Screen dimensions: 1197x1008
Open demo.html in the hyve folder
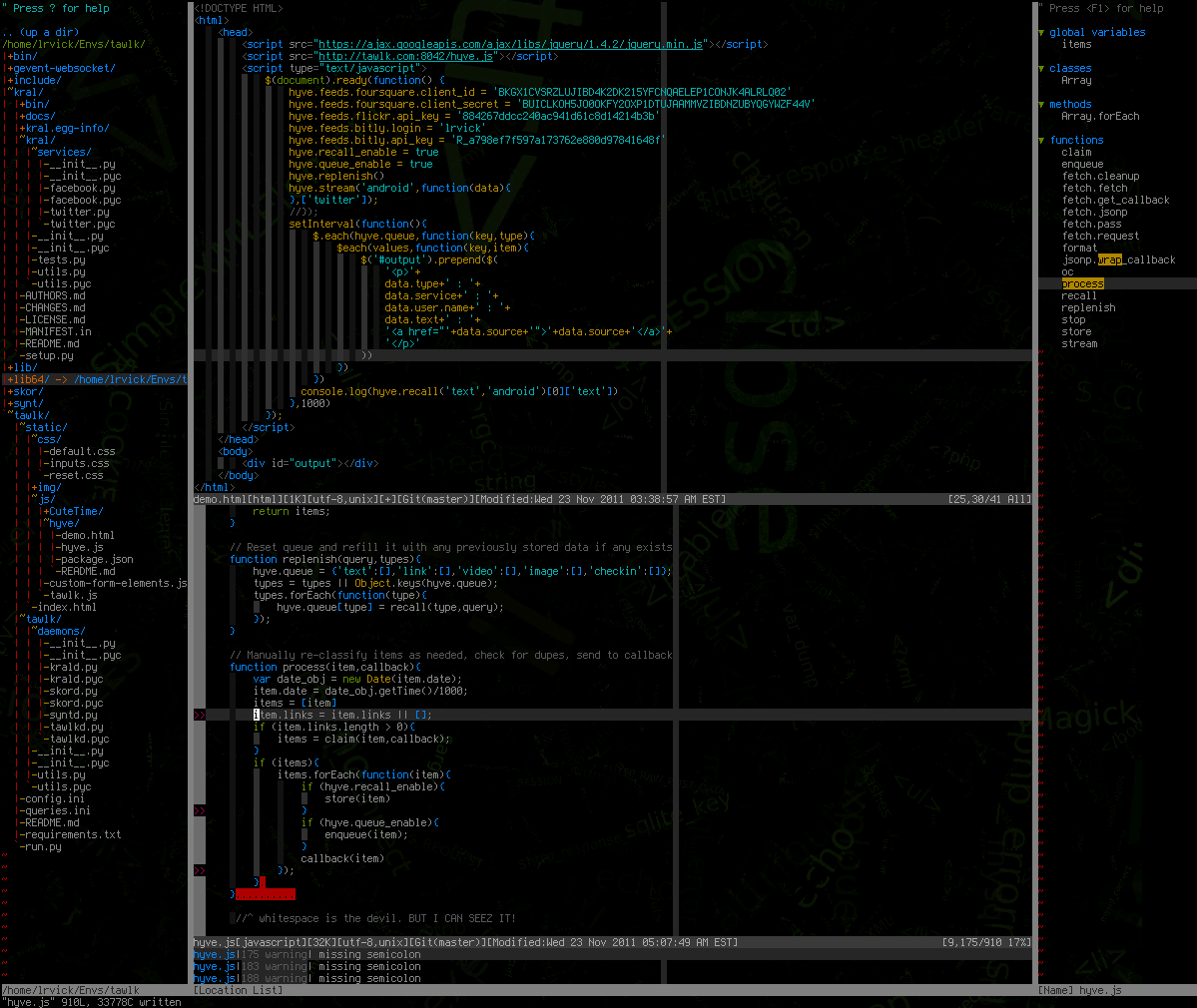tap(88, 536)
